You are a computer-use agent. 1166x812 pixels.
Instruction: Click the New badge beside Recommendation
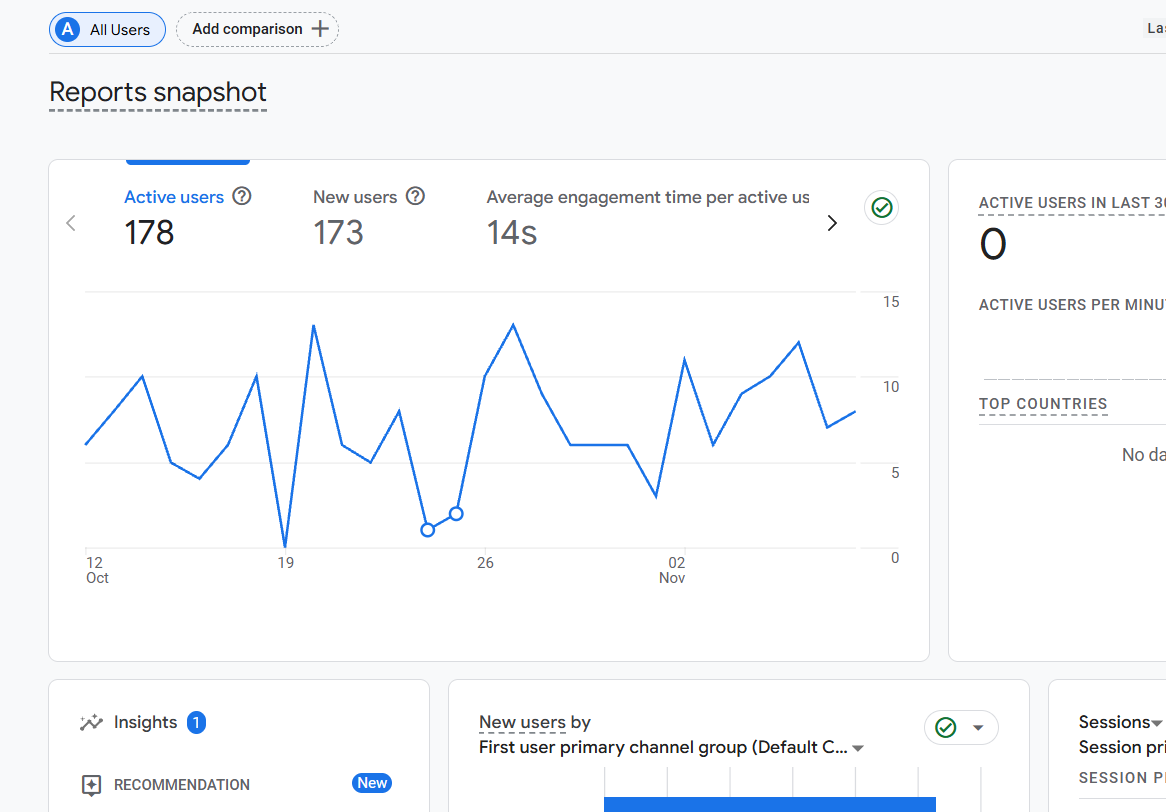(372, 783)
